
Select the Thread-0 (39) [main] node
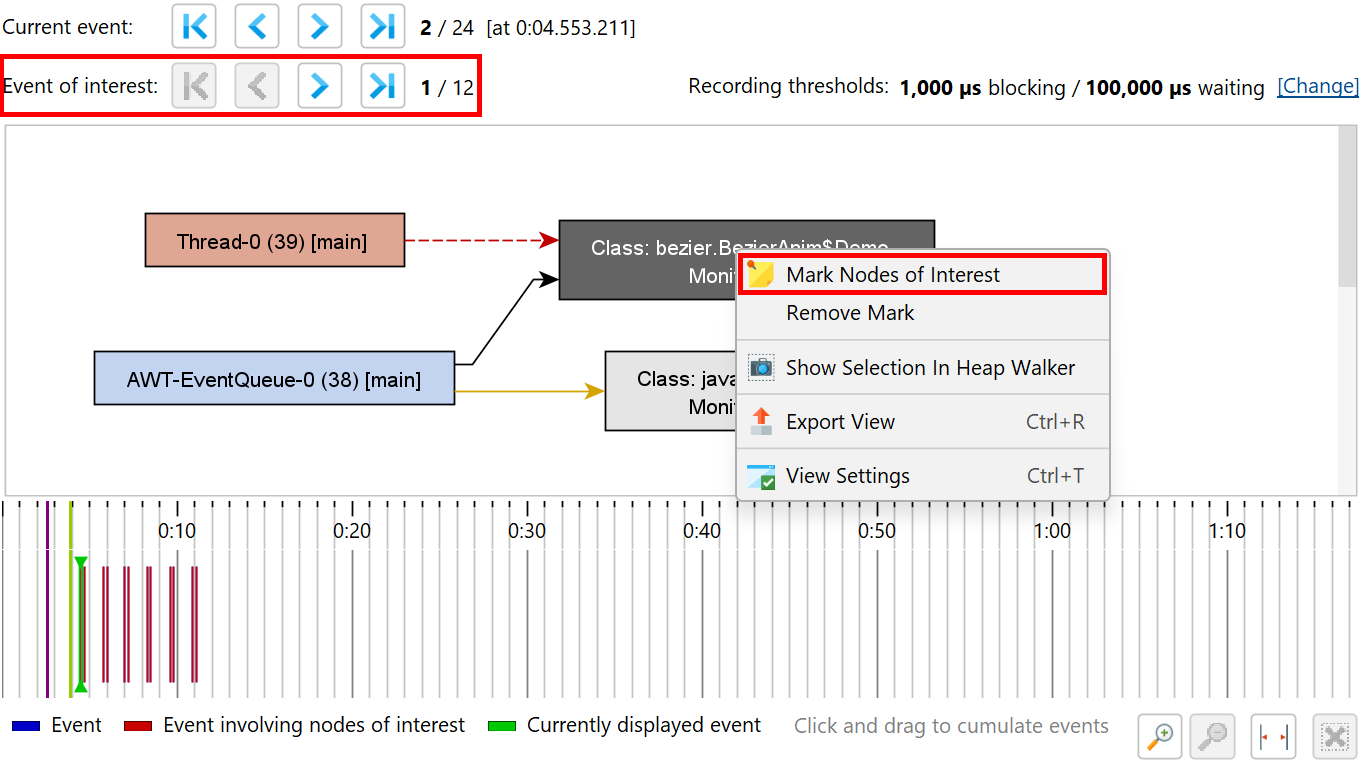[275, 240]
